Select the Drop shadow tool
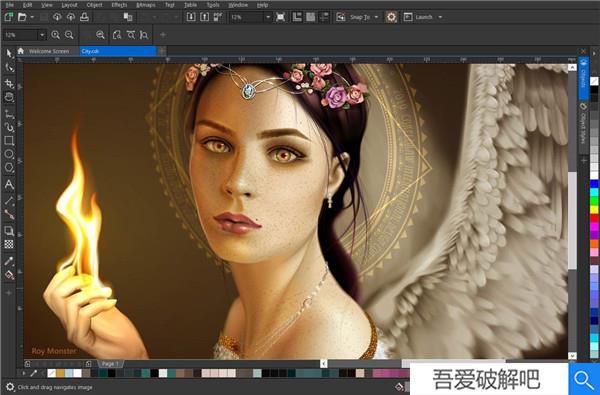The image size is (600, 395). (x=9, y=230)
